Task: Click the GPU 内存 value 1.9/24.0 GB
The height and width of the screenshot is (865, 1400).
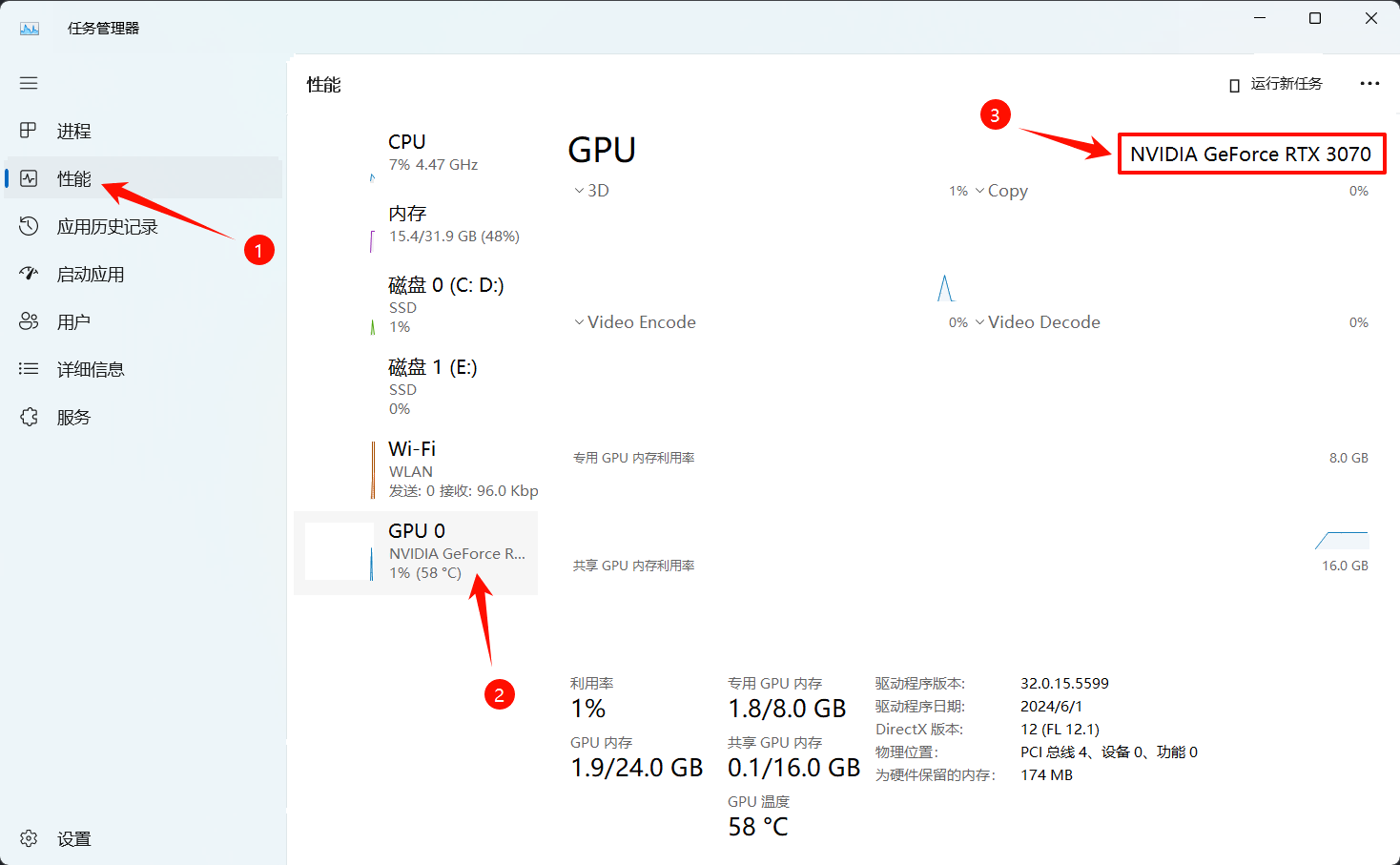Action: coord(636,768)
